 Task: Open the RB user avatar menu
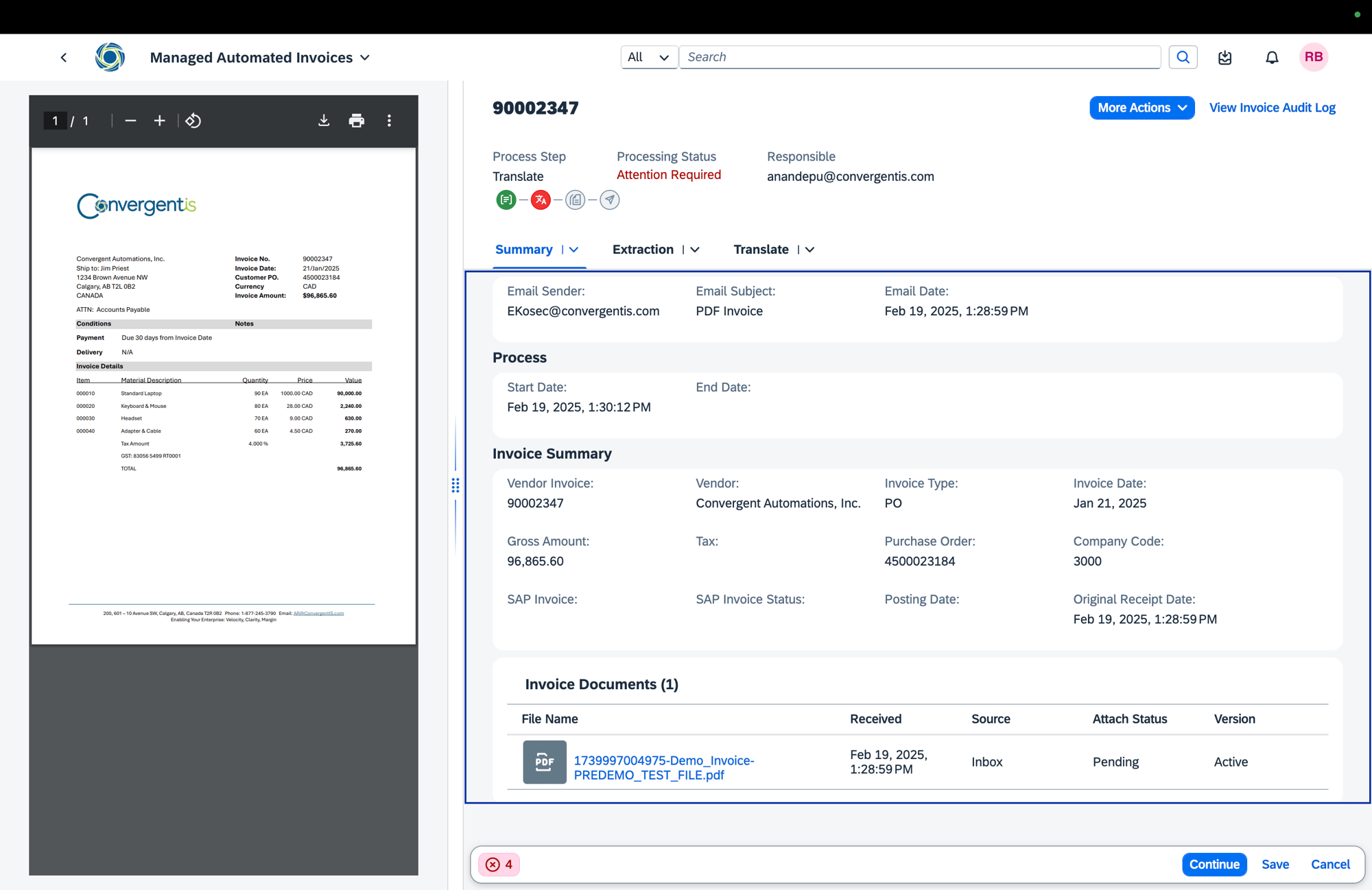[x=1314, y=57]
